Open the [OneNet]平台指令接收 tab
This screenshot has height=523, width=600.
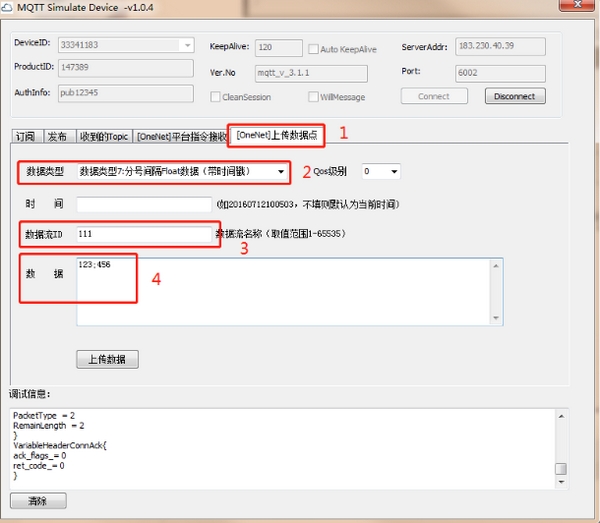[181, 136]
